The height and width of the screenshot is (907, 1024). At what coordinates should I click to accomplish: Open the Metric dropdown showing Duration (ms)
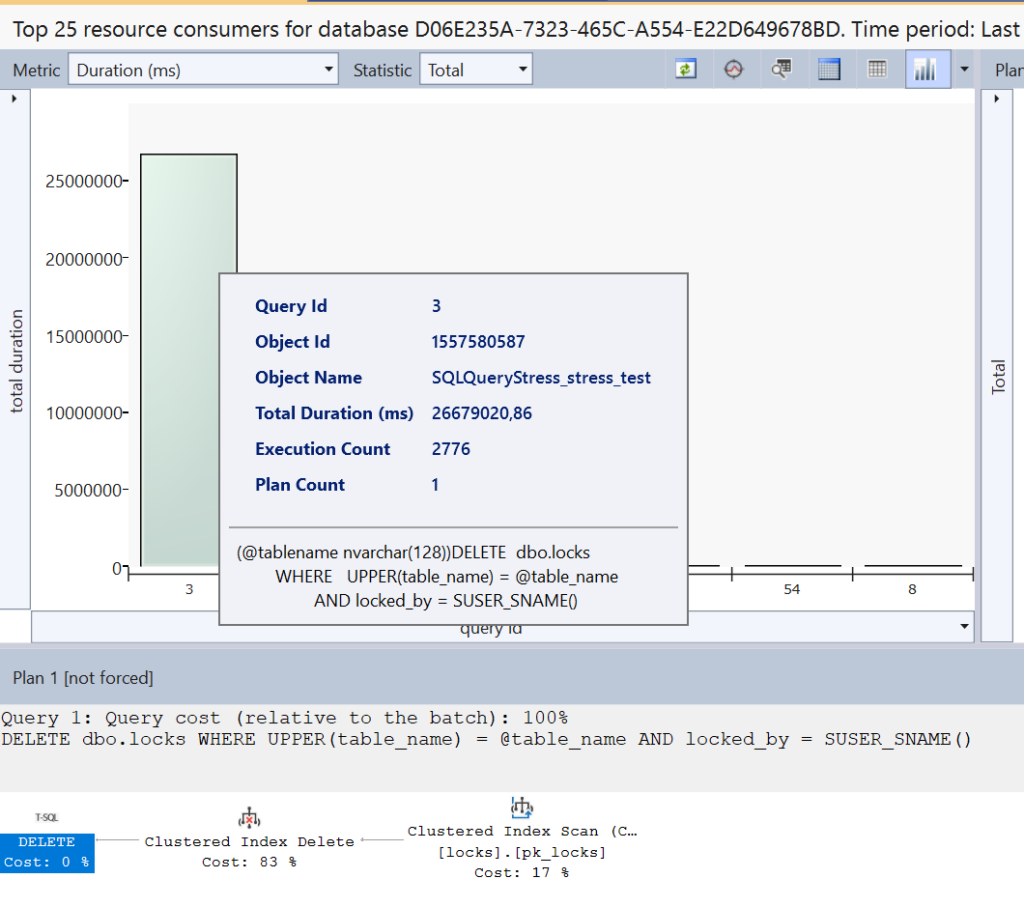(x=203, y=70)
